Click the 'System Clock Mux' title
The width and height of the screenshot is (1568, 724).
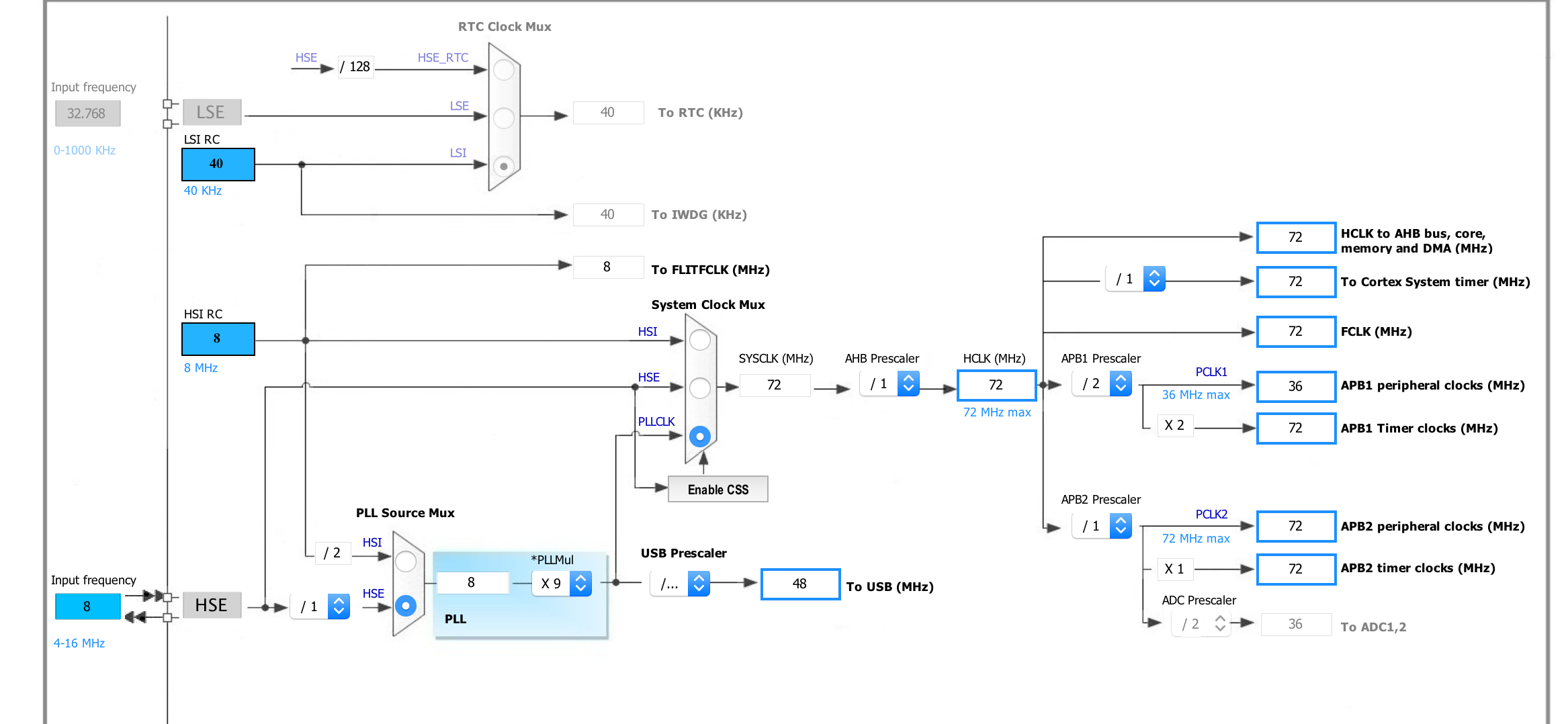click(x=708, y=305)
